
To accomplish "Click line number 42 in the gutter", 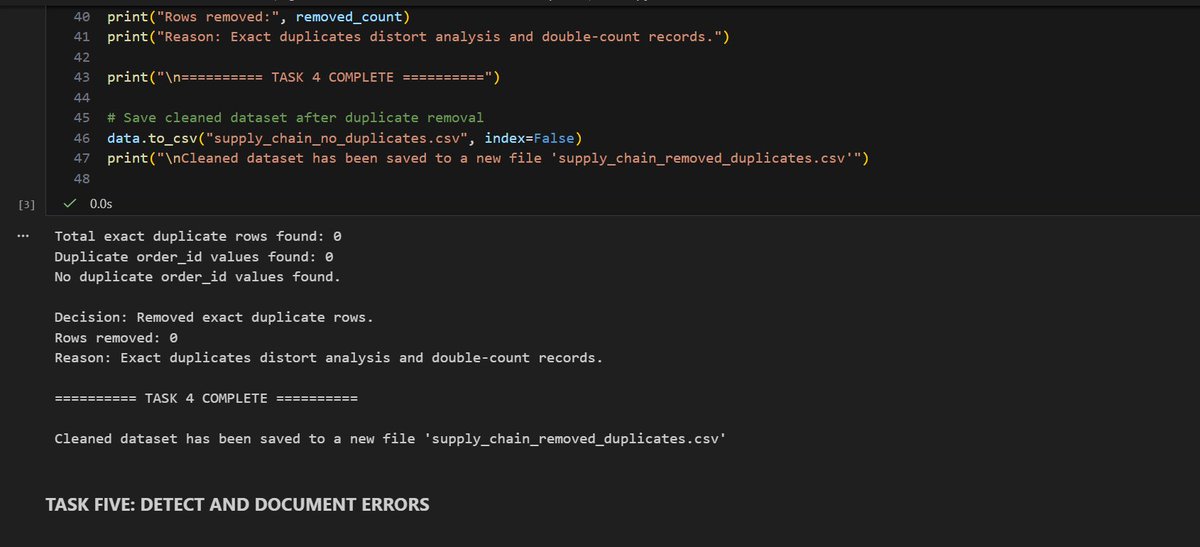I will tap(82, 57).
